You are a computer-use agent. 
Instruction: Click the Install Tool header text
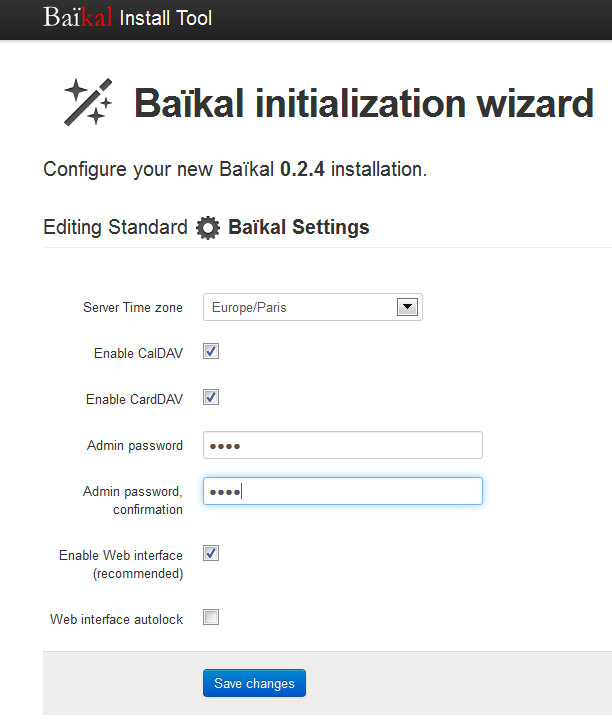[166, 18]
